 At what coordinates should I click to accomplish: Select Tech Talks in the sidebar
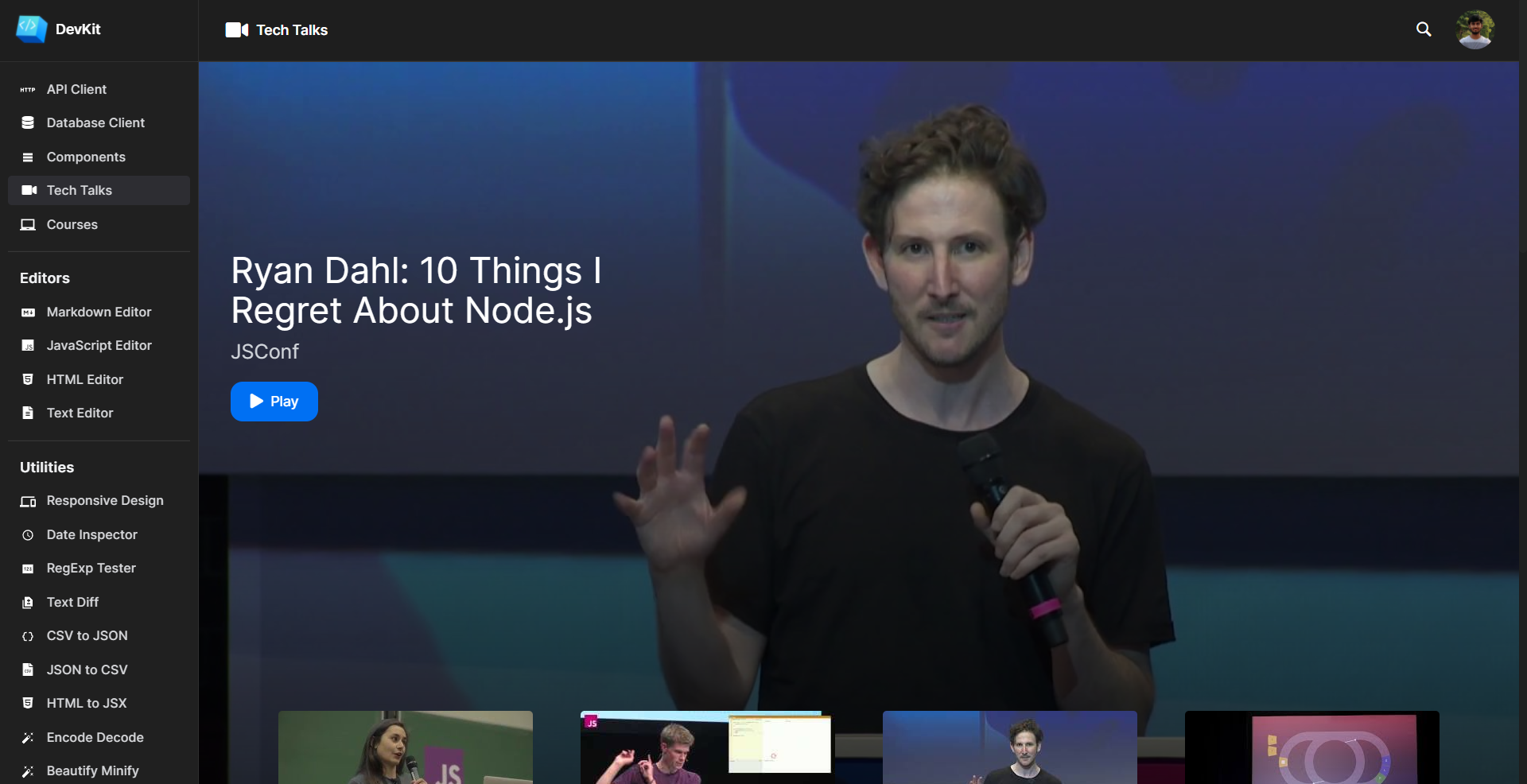coord(78,190)
